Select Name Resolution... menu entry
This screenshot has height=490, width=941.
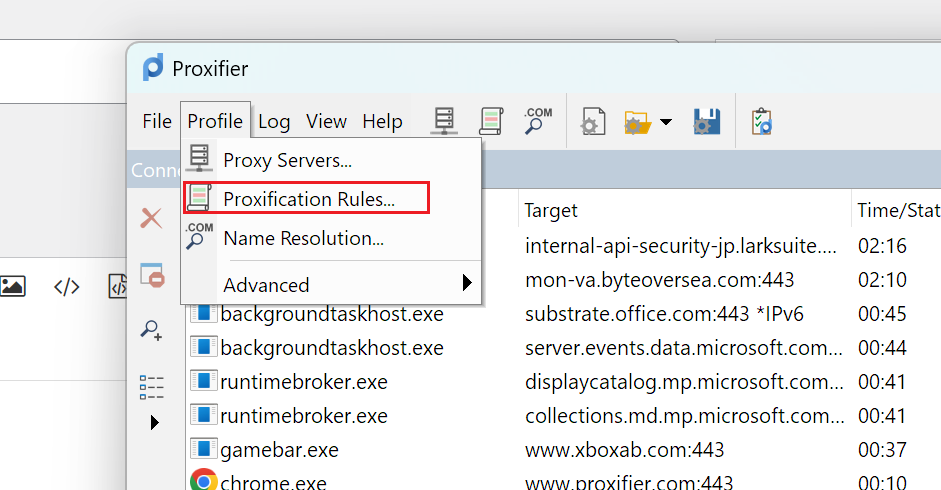point(331,238)
